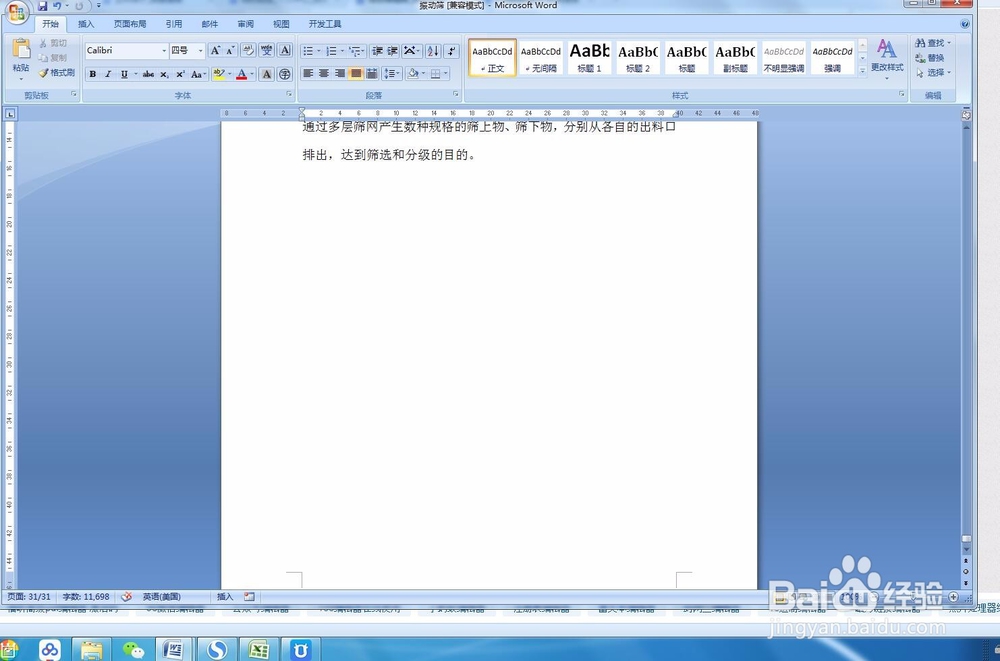Click the Grow Font button
Viewport: 1000px width, 661px height.
[216, 50]
